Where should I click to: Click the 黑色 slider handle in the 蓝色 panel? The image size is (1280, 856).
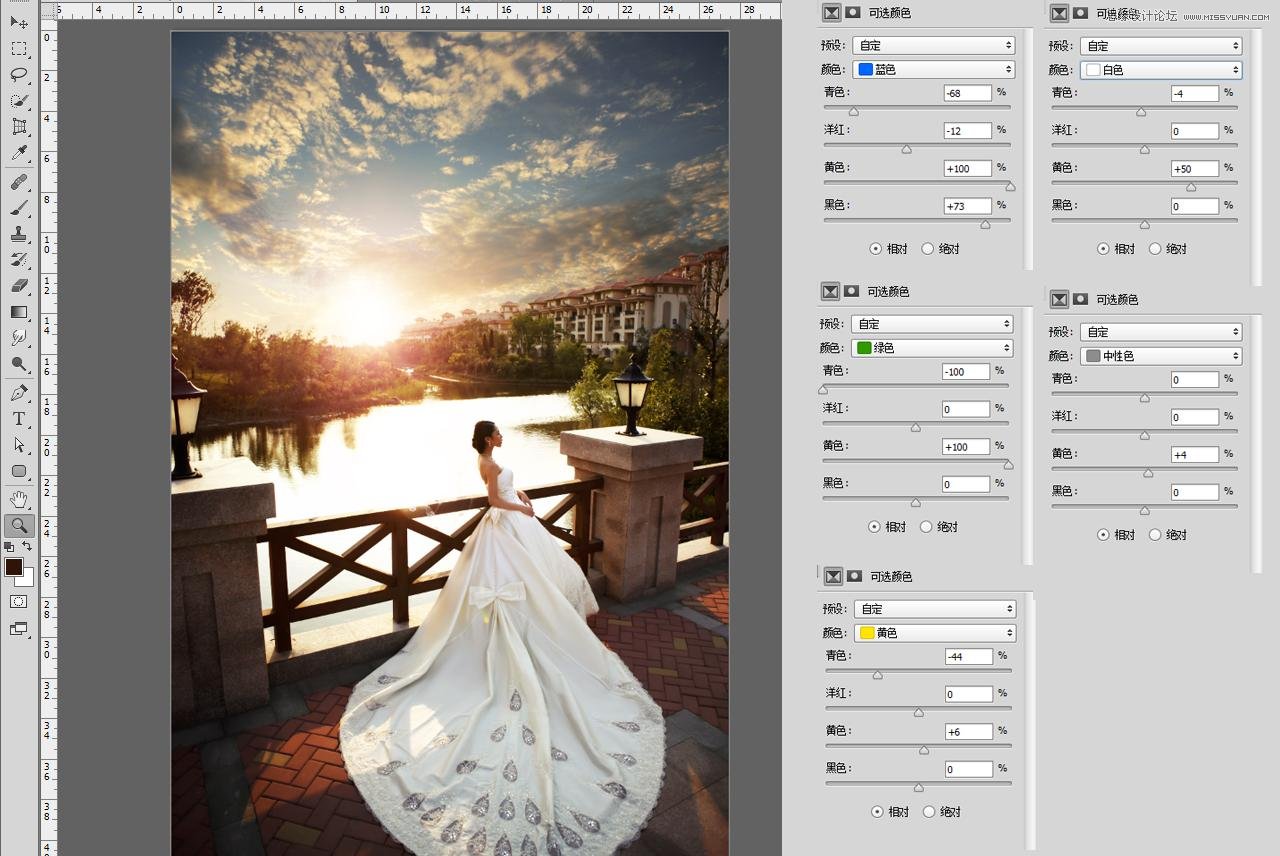point(985,224)
